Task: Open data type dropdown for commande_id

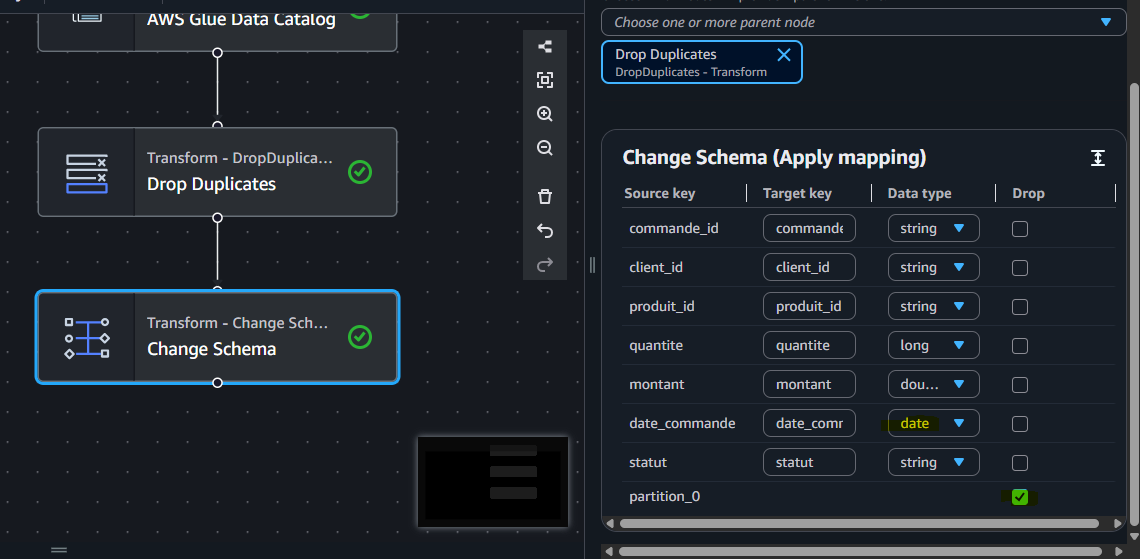Action: [934, 228]
